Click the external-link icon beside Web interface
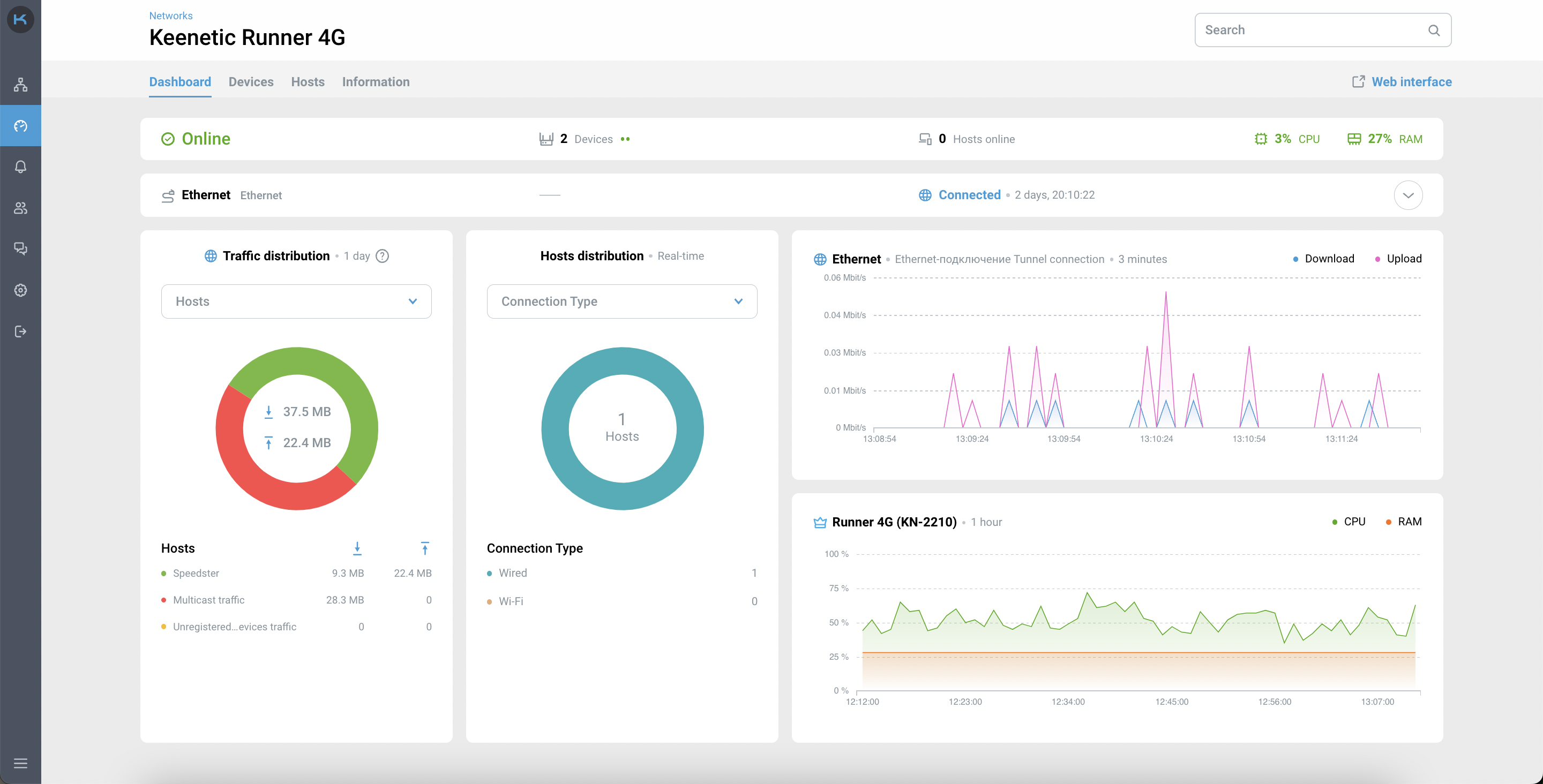1543x784 pixels. (x=1358, y=81)
